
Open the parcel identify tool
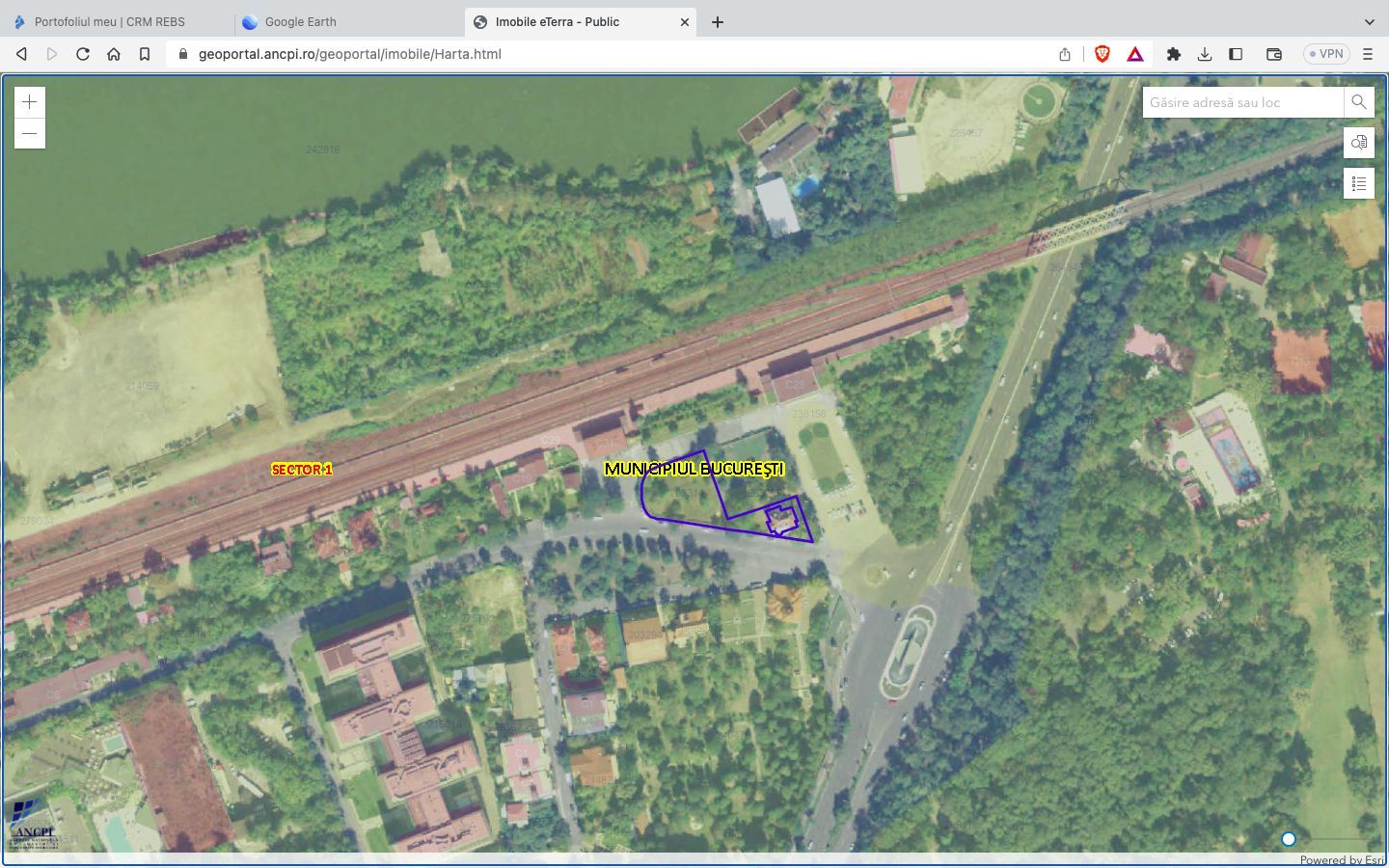tap(1358, 143)
